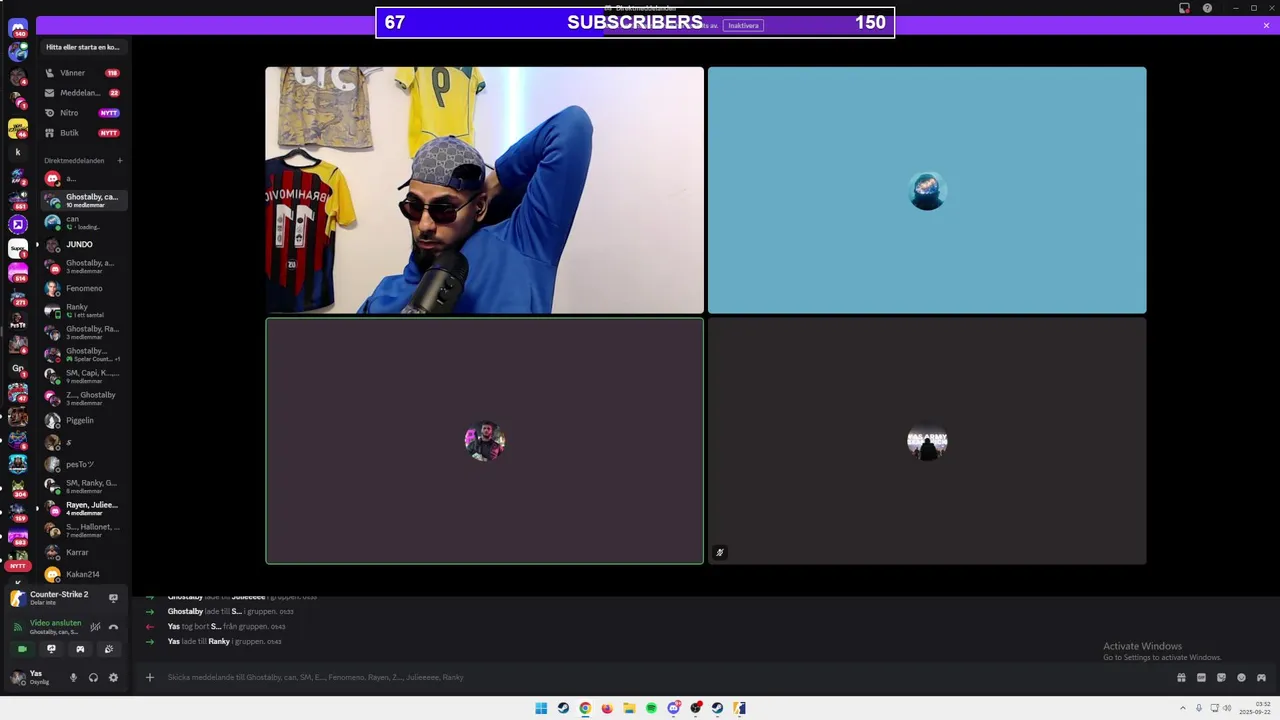Open the SM, Capi, K... group chat
1280x720 pixels.
[x=83, y=376]
